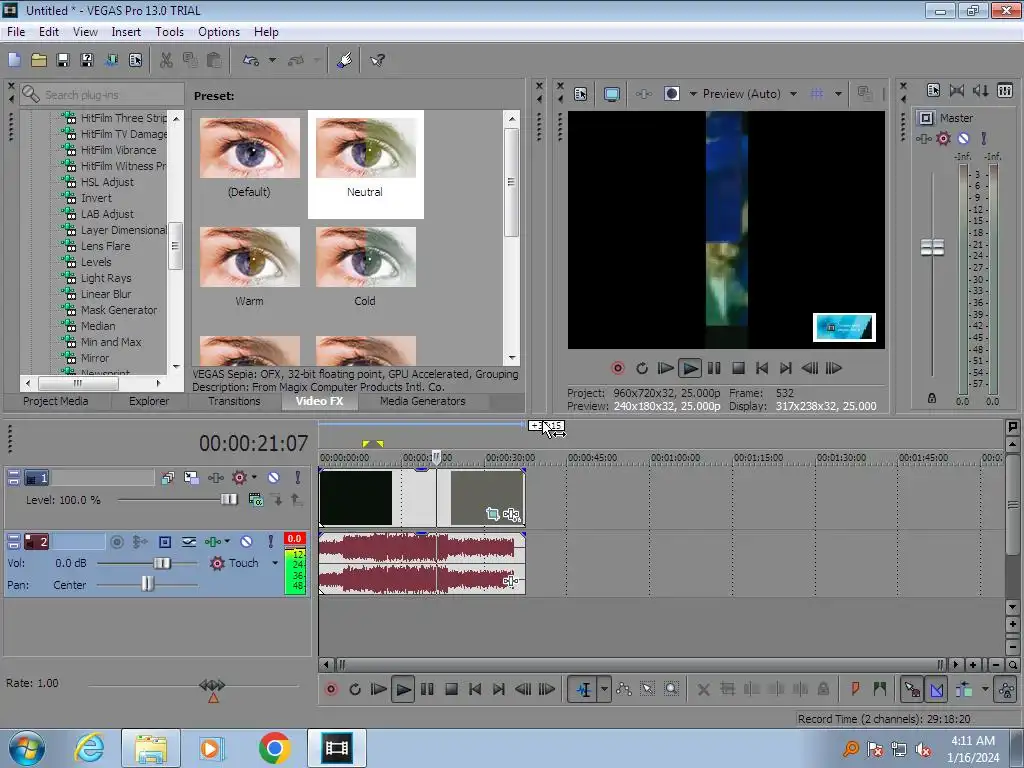Switch to Transitions tab
The image size is (1024, 768).
pyautogui.click(x=234, y=401)
